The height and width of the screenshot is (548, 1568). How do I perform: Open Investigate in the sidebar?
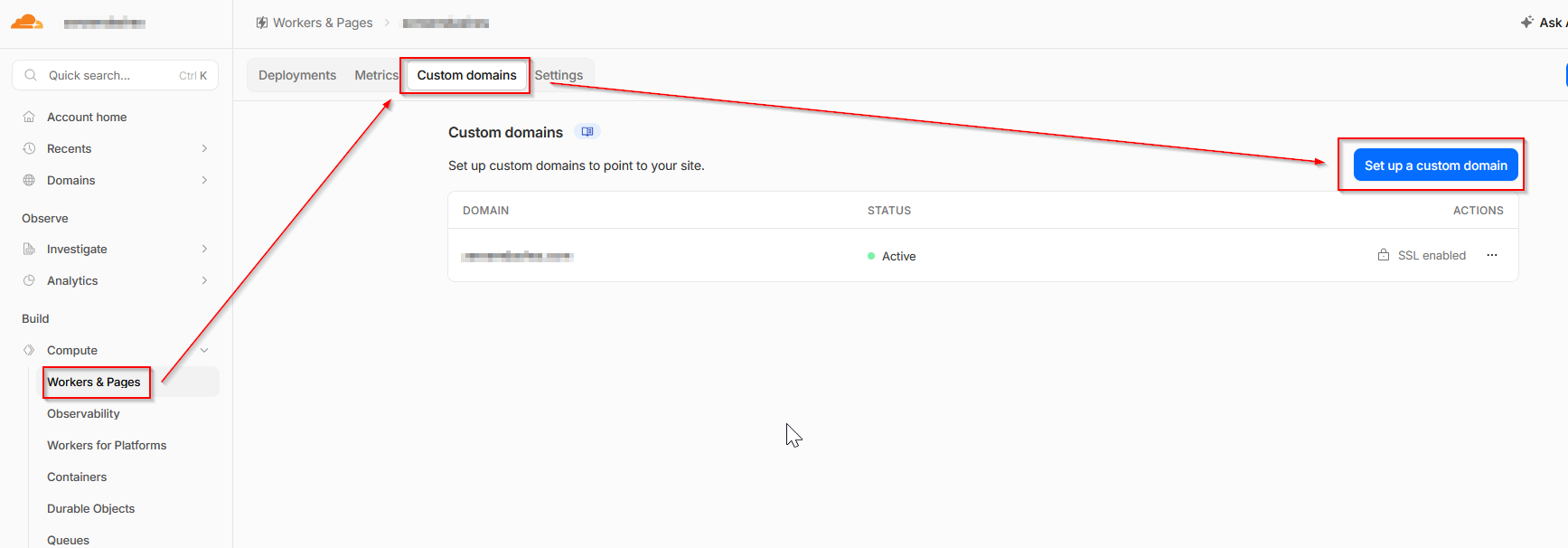tap(77, 249)
